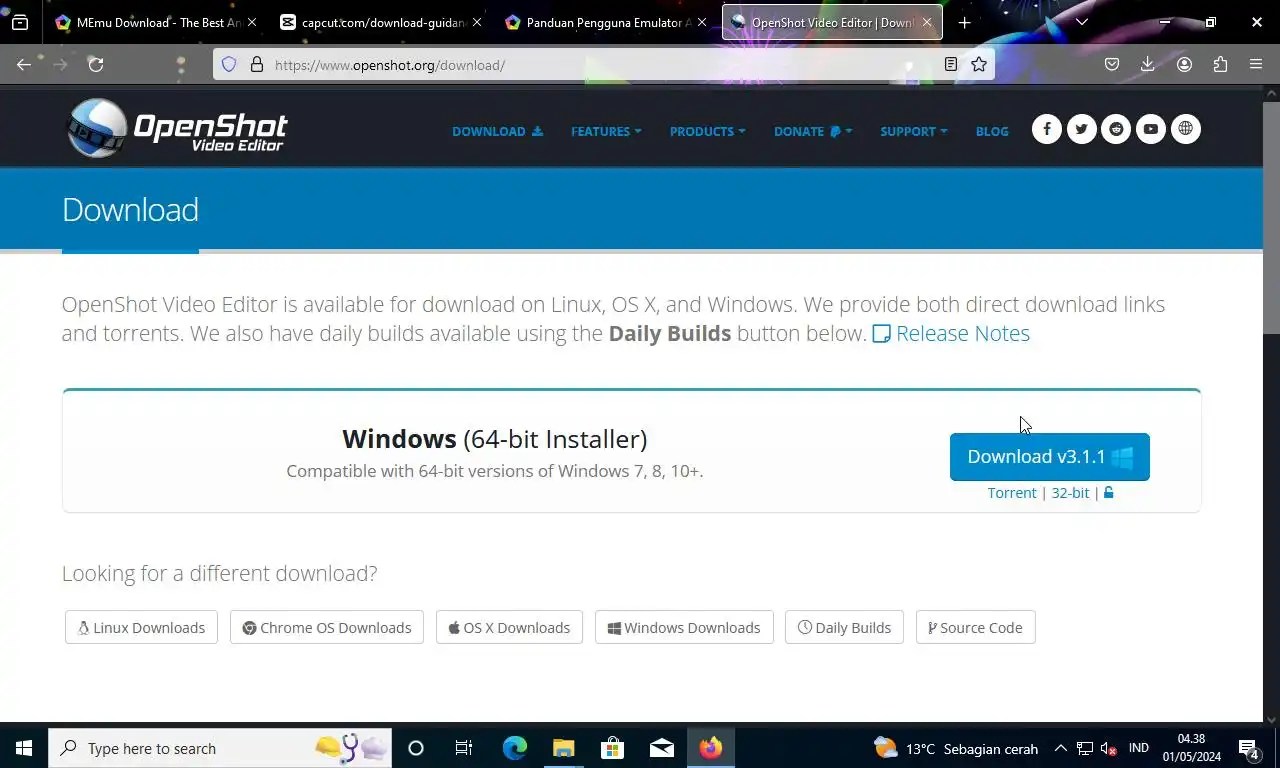This screenshot has width=1280, height=768.
Task: Open the list all tabs dropdown arrow
Action: [x=1081, y=22]
